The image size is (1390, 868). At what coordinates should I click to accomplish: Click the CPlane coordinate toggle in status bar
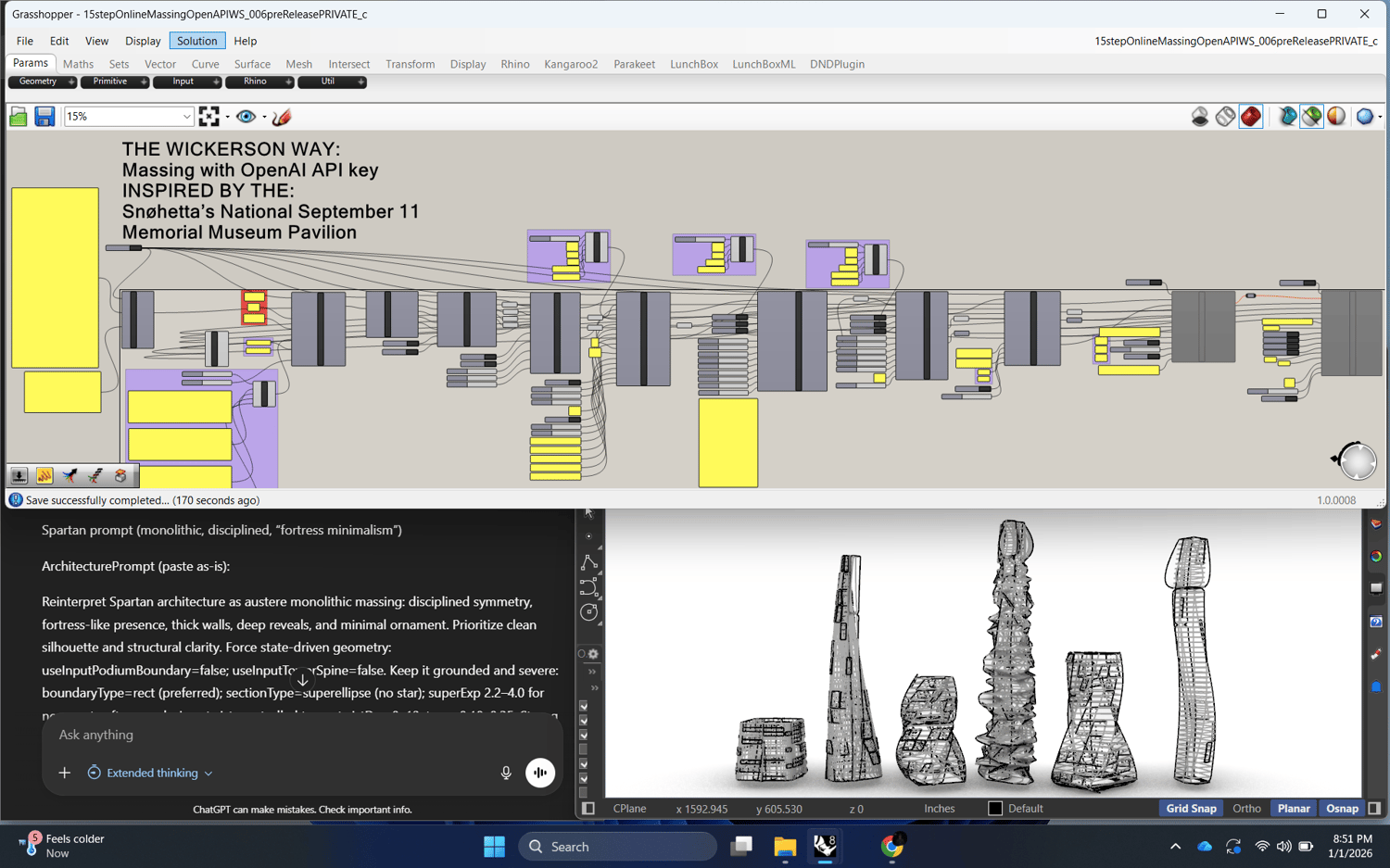[x=629, y=809]
